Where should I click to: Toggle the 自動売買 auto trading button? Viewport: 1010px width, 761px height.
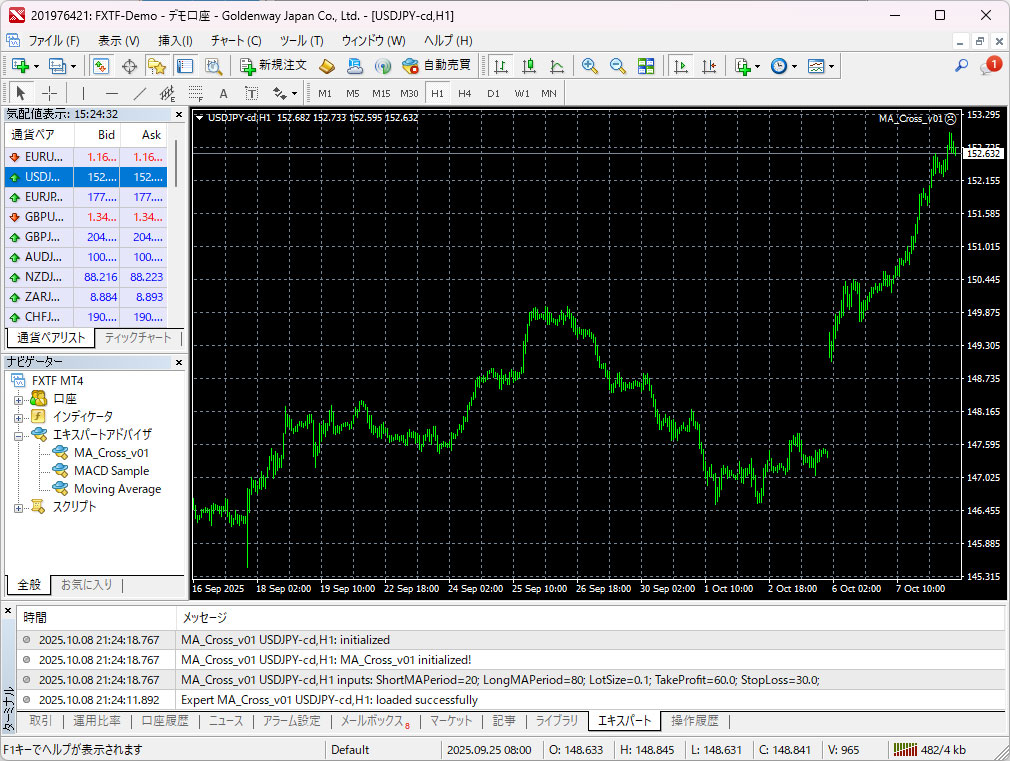436,66
